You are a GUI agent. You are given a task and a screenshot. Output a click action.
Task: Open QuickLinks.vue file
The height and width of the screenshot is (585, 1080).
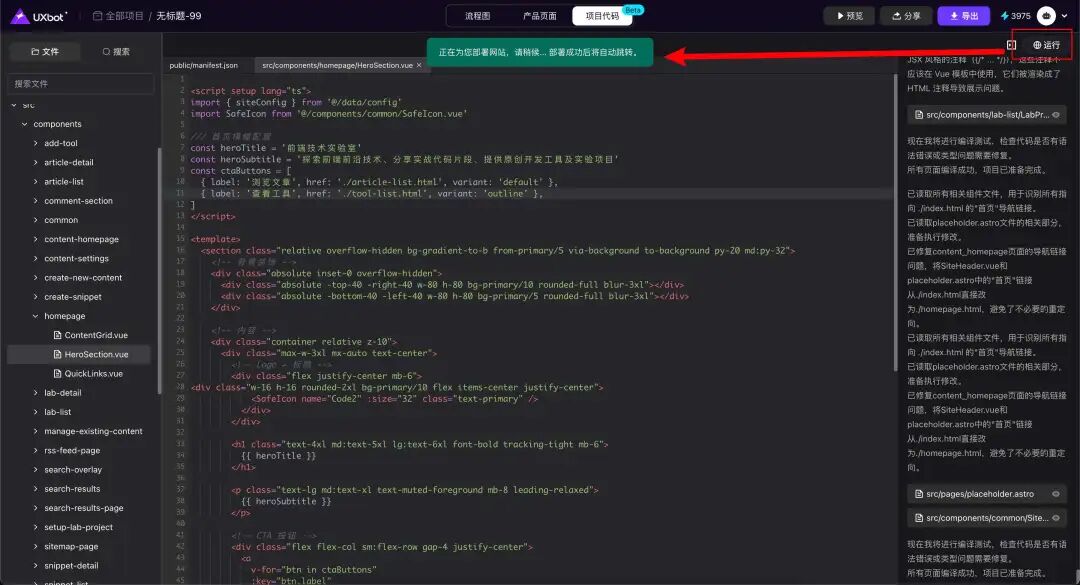point(87,374)
